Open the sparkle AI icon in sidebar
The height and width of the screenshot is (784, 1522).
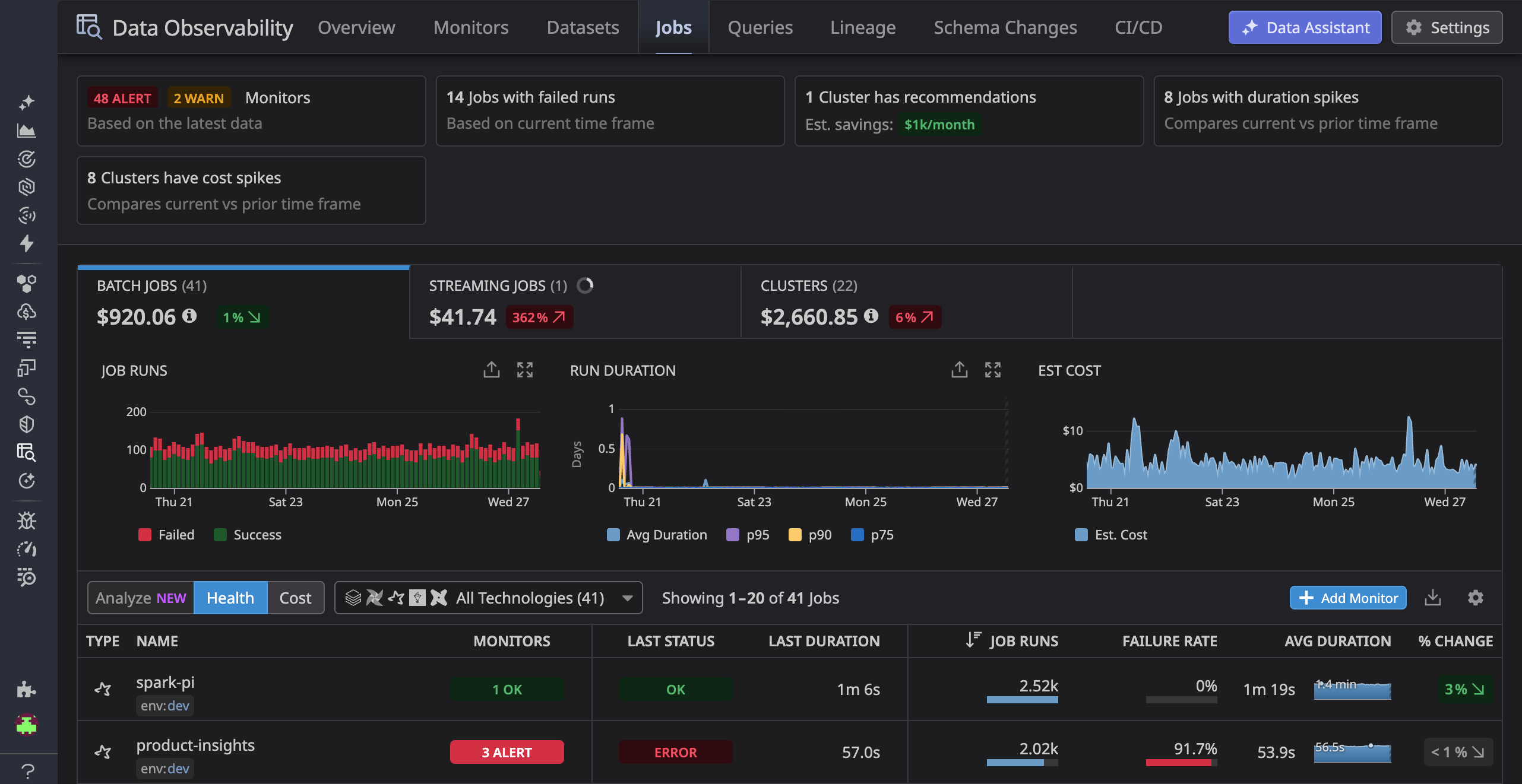[27, 102]
